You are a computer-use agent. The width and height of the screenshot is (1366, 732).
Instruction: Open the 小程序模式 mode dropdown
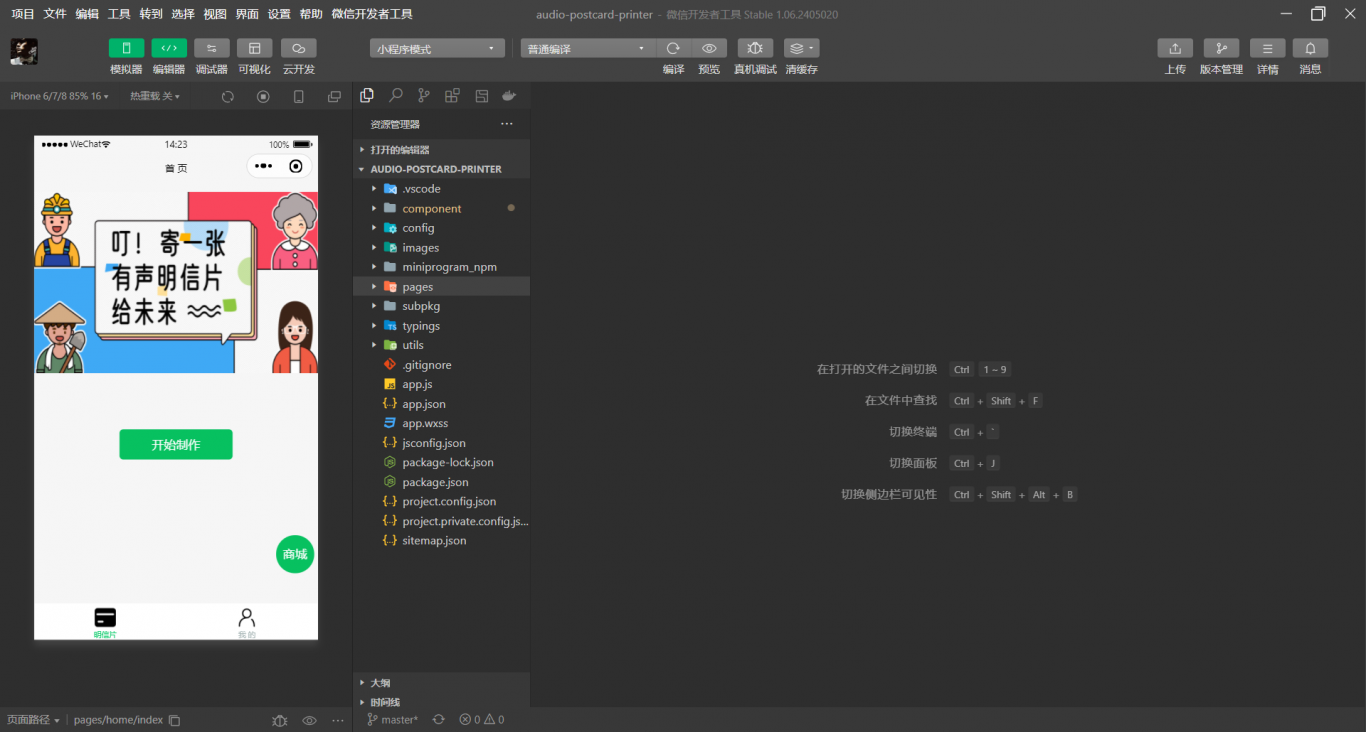[x=437, y=49]
